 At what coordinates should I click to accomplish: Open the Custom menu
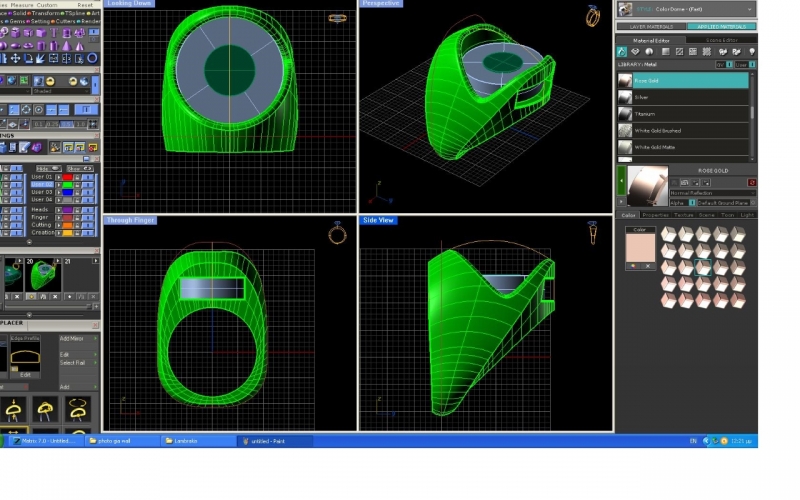[x=47, y=5]
